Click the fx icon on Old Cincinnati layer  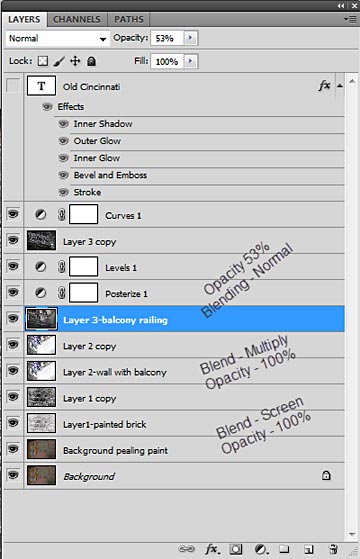(324, 86)
